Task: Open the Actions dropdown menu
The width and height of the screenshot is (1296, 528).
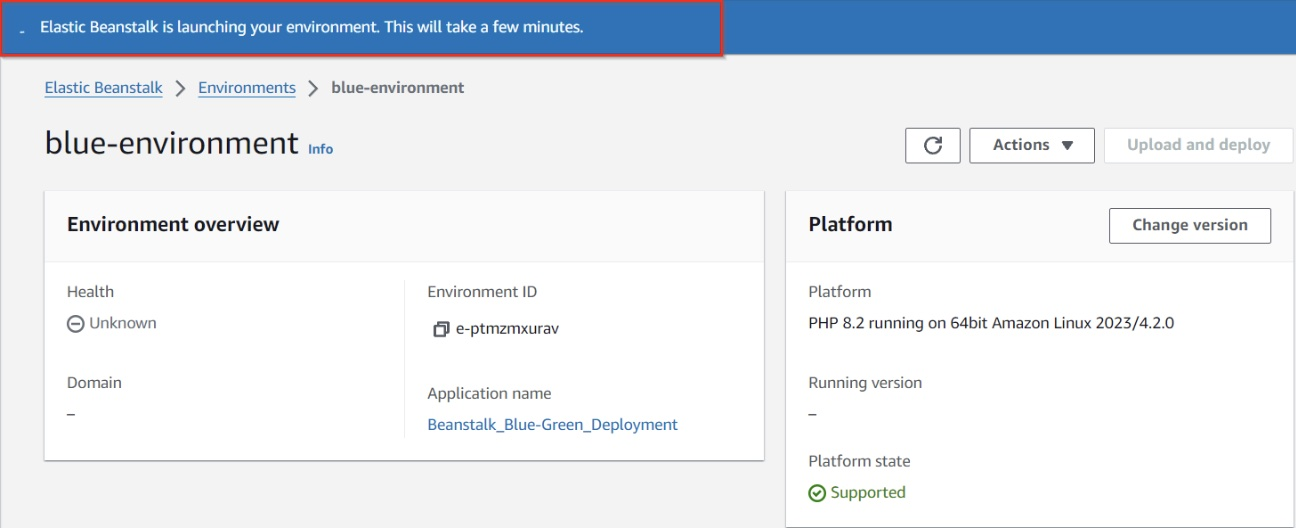Action: tap(1031, 145)
